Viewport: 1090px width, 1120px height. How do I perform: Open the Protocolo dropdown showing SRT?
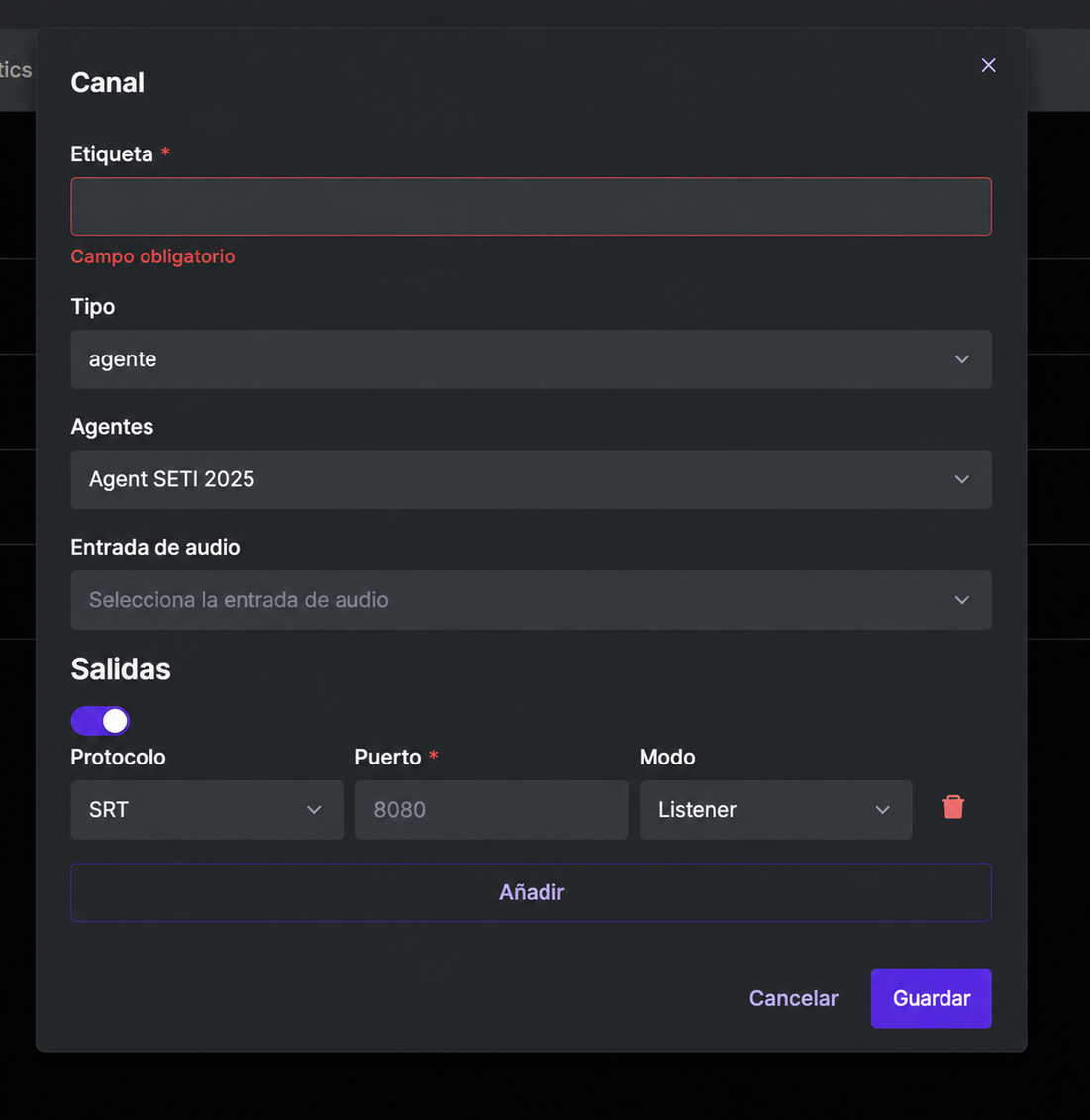coord(207,809)
